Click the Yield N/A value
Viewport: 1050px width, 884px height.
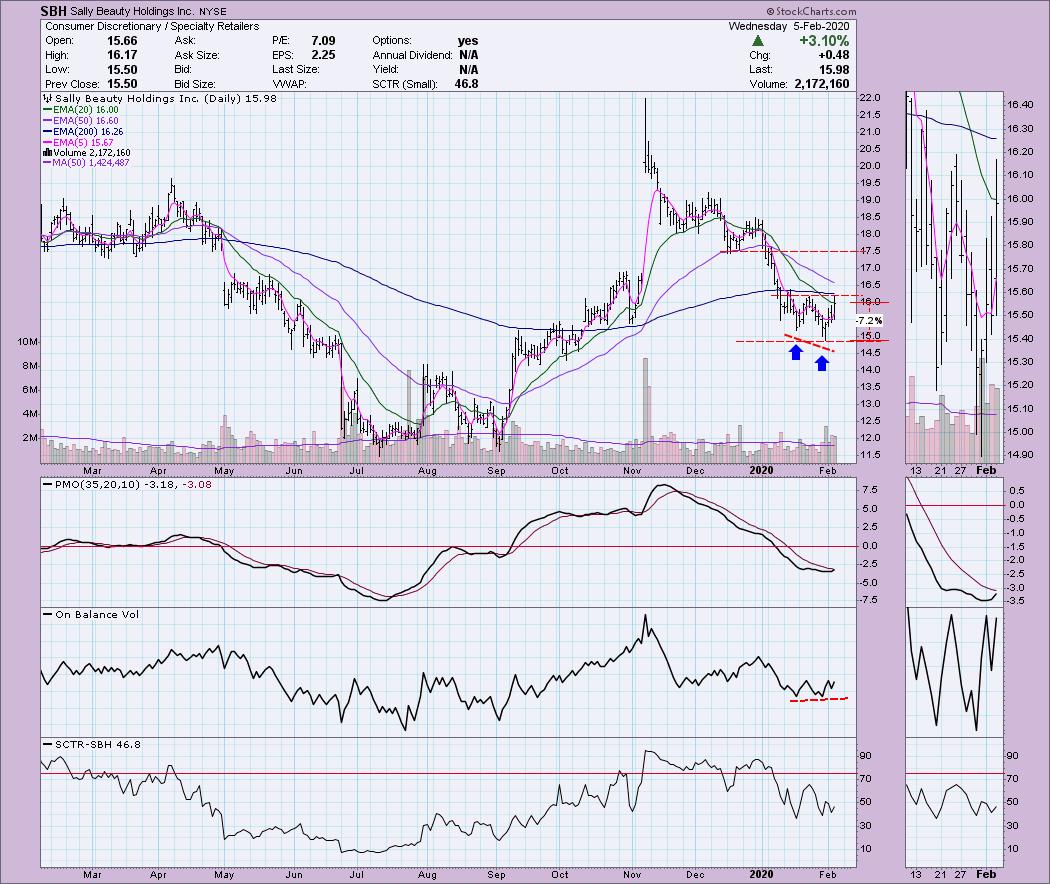pyautogui.click(x=468, y=70)
